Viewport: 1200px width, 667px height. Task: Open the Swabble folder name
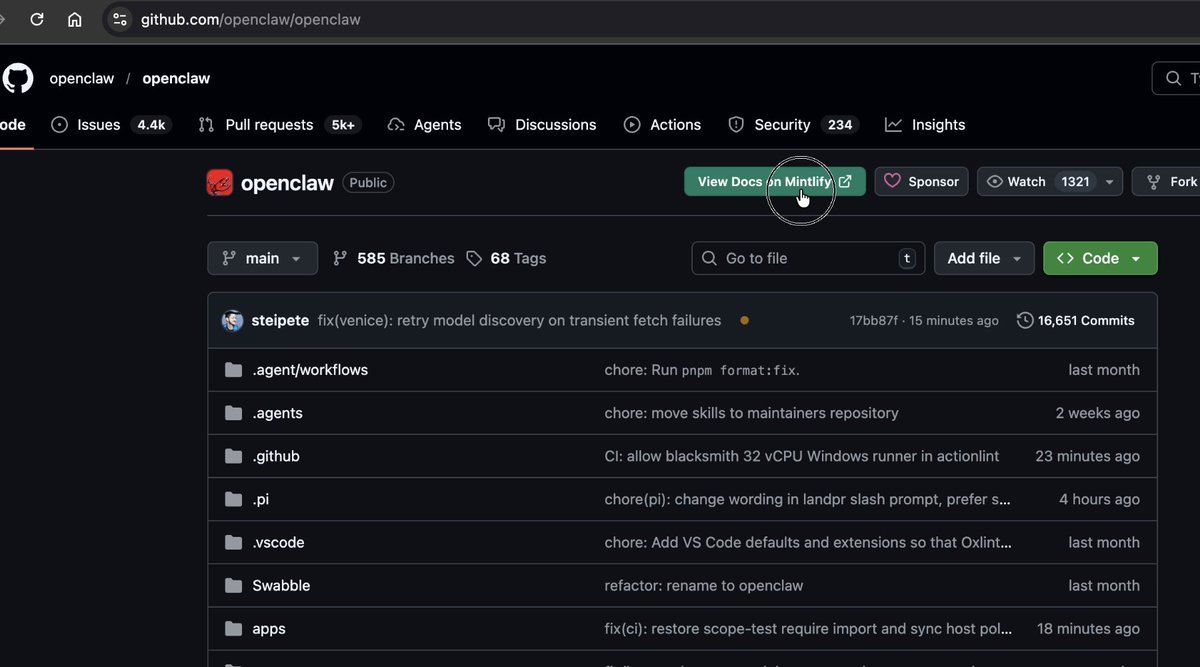(x=281, y=585)
